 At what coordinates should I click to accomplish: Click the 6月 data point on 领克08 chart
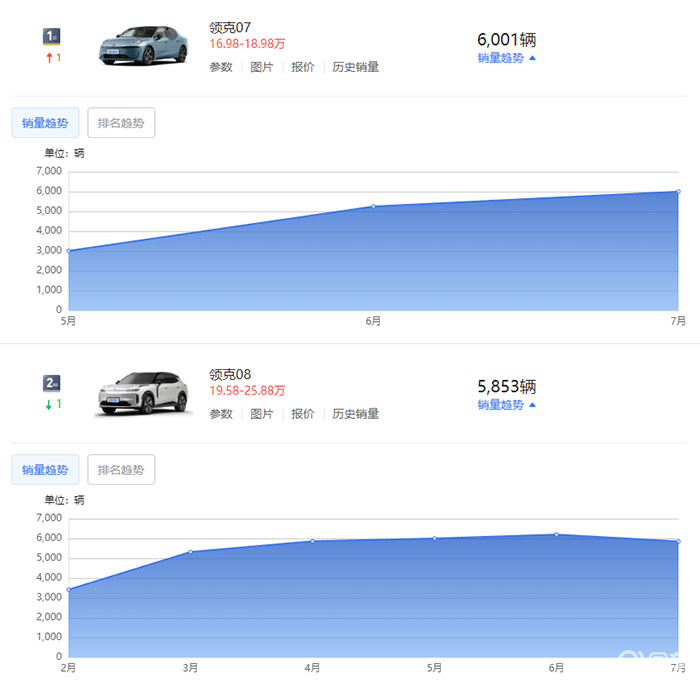tap(556, 534)
